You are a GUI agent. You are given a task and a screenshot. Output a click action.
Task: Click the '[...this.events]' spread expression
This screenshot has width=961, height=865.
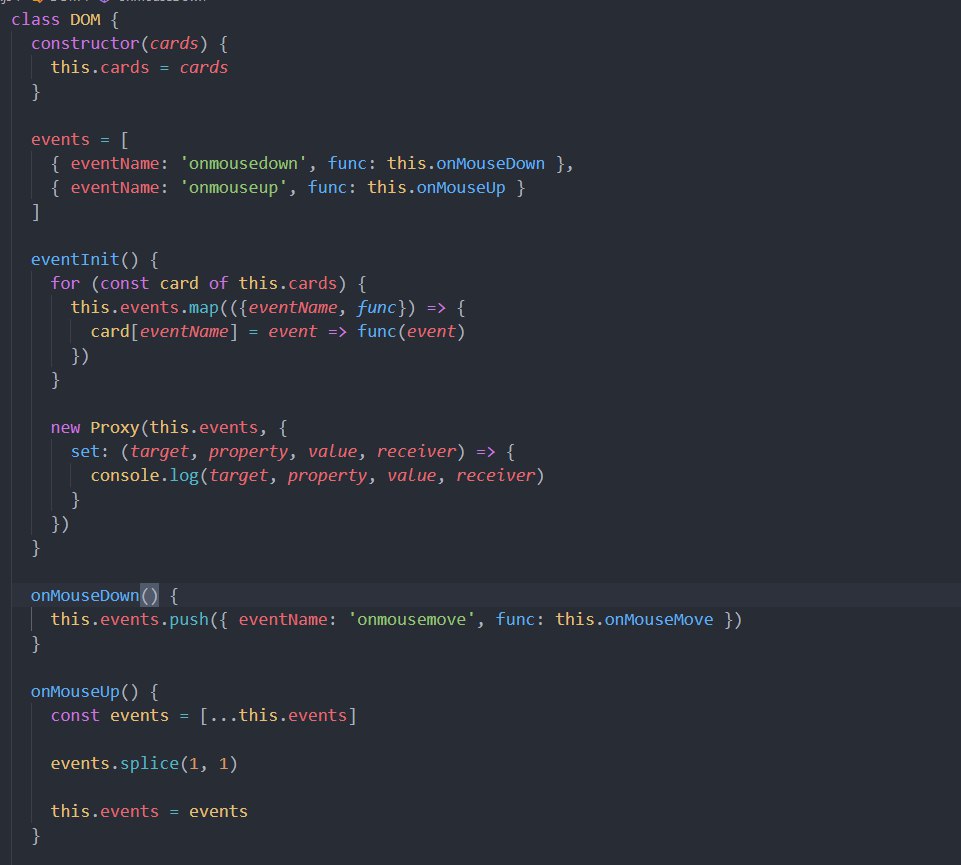(278, 715)
